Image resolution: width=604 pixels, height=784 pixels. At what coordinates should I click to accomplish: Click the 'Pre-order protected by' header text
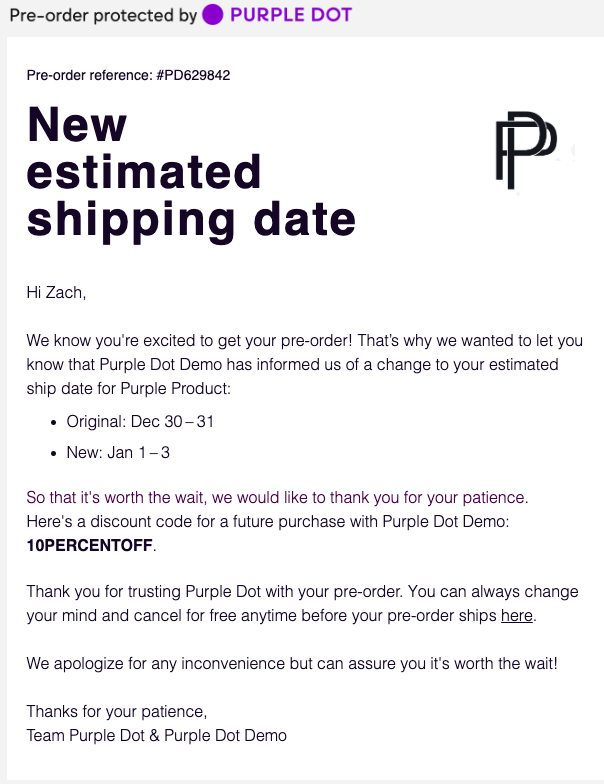point(102,15)
